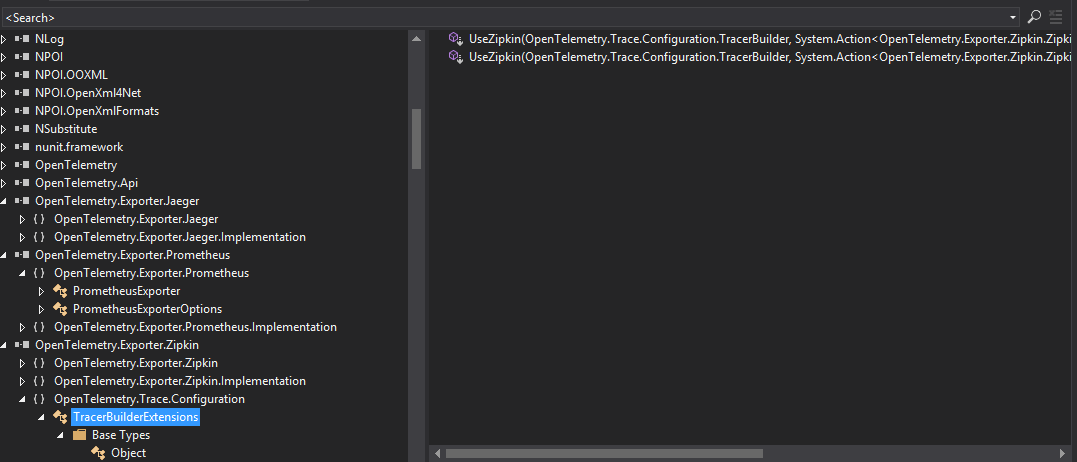Click the member list scroll left arrow

[437, 453]
